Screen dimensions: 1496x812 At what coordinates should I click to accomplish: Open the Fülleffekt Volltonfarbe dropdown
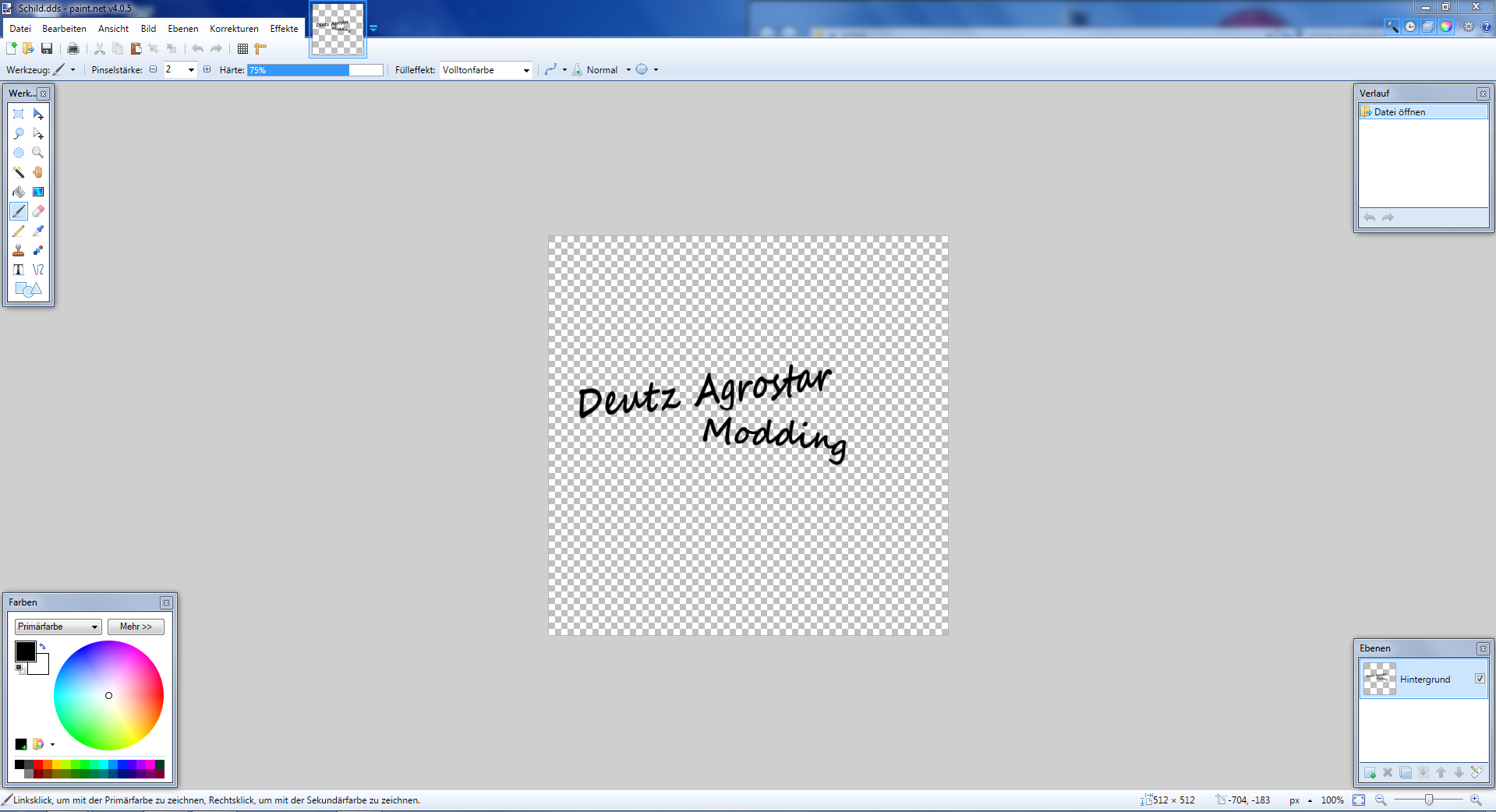tap(486, 70)
